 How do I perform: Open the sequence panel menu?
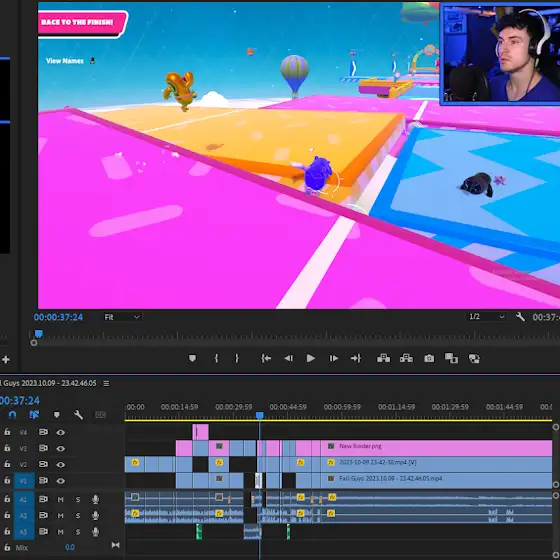pos(106,383)
